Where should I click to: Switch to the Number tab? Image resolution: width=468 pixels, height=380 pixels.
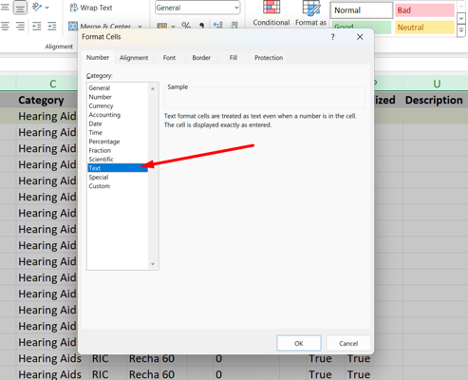(x=98, y=57)
